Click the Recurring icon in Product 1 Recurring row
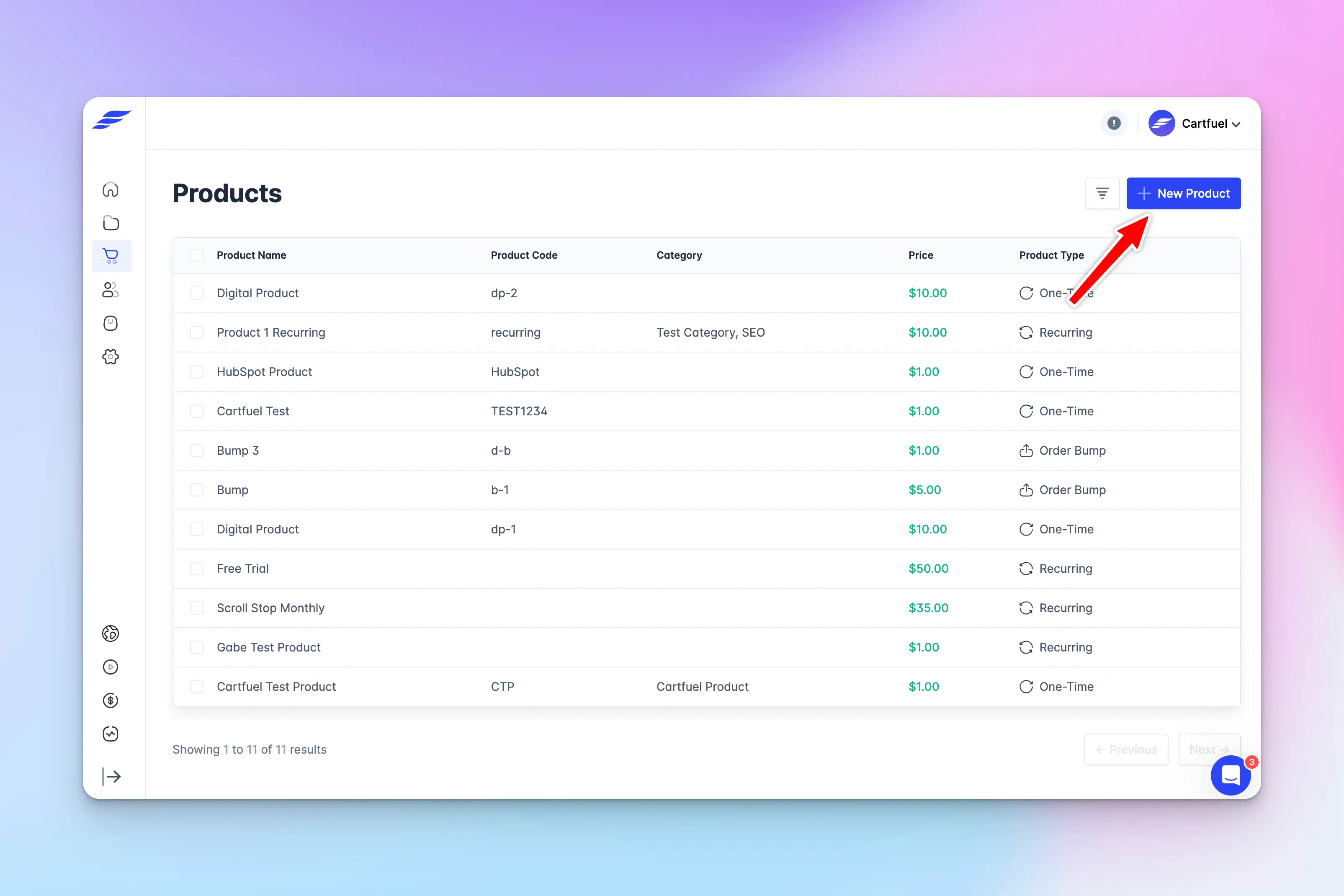This screenshot has height=896, width=1344. (1026, 332)
